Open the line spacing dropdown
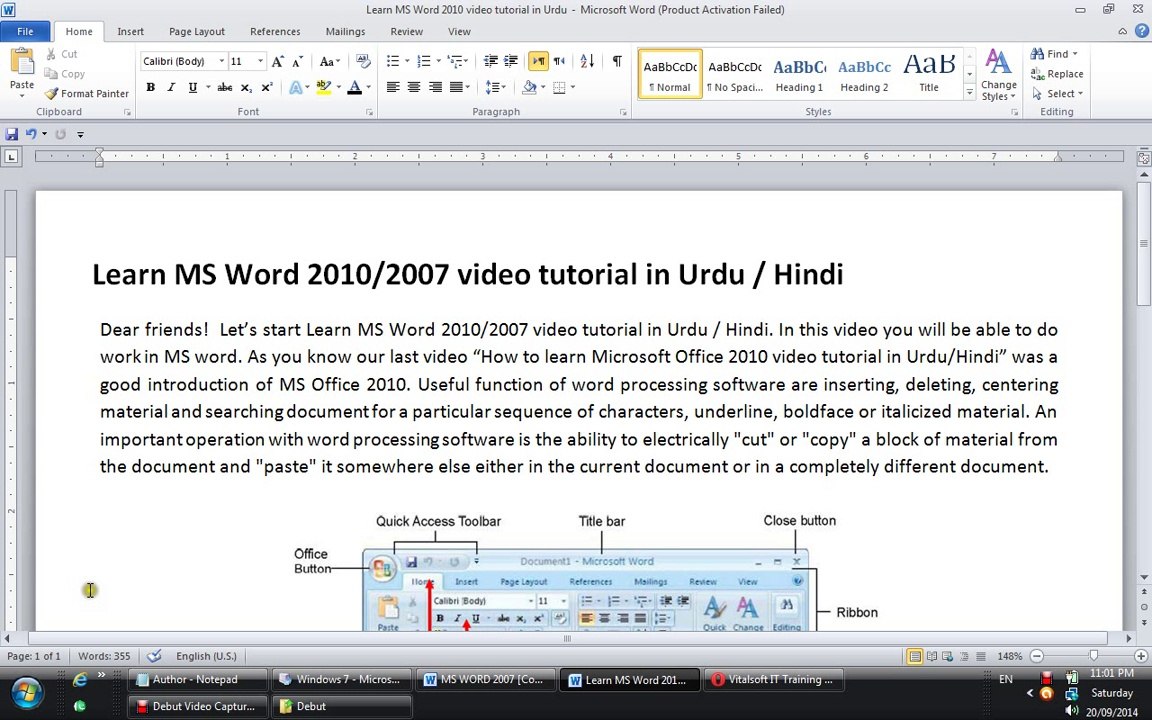 tap(496, 87)
